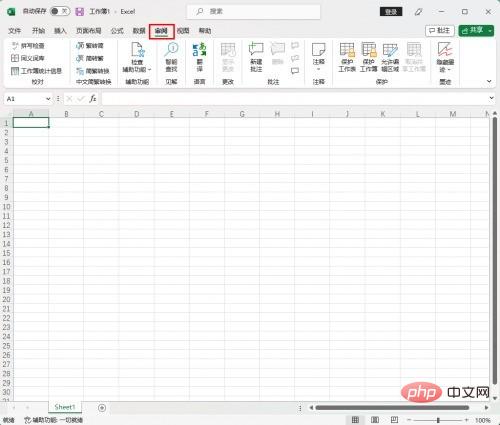
Task: Click the formula bar confirm checkmark
Action: (81, 99)
